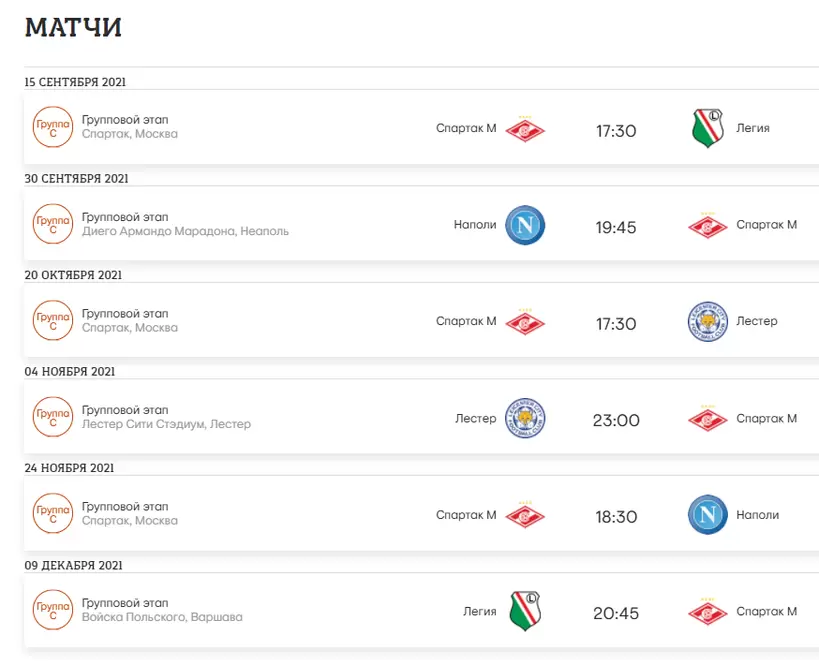This screenshot has width=819, height=665.
Task: Click the МАТЧИ section heading
Action: tap(73, 27)
